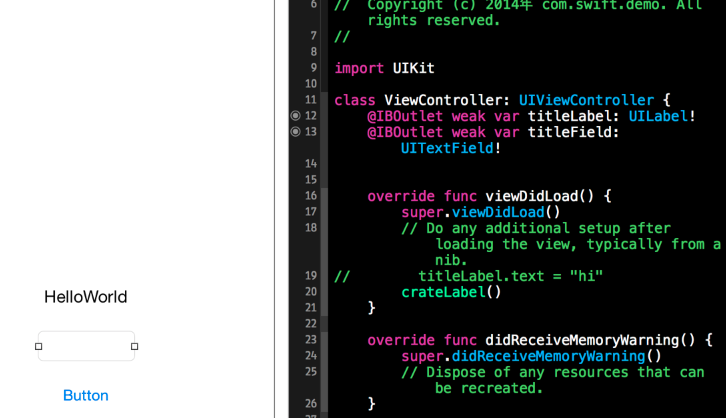Image resolution: width=726 pixels, height=418 pixels.
Task: Click the UITextField type in code
Action: tap(446, 148)
